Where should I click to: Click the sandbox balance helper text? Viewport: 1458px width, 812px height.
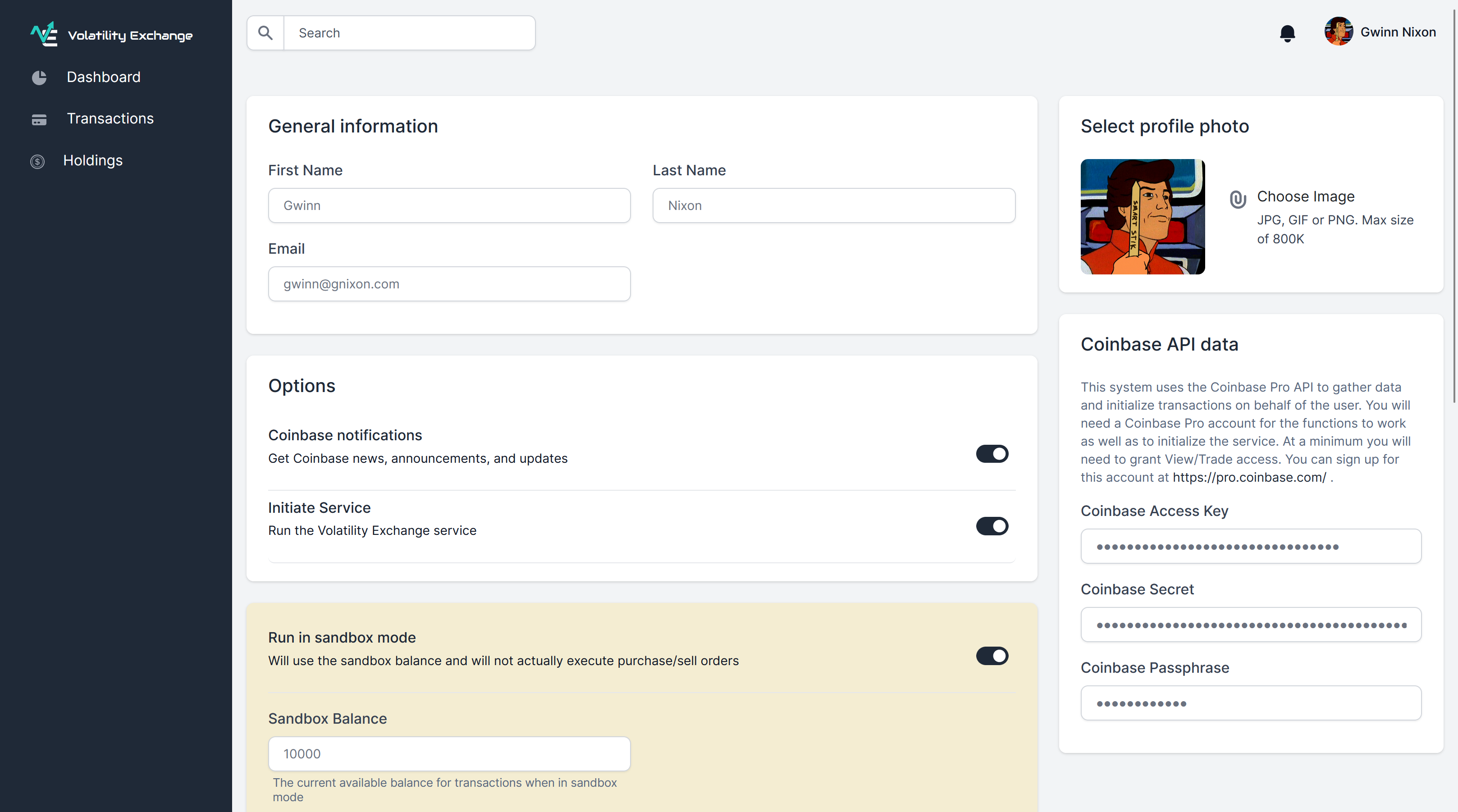[x=444, y=789]
